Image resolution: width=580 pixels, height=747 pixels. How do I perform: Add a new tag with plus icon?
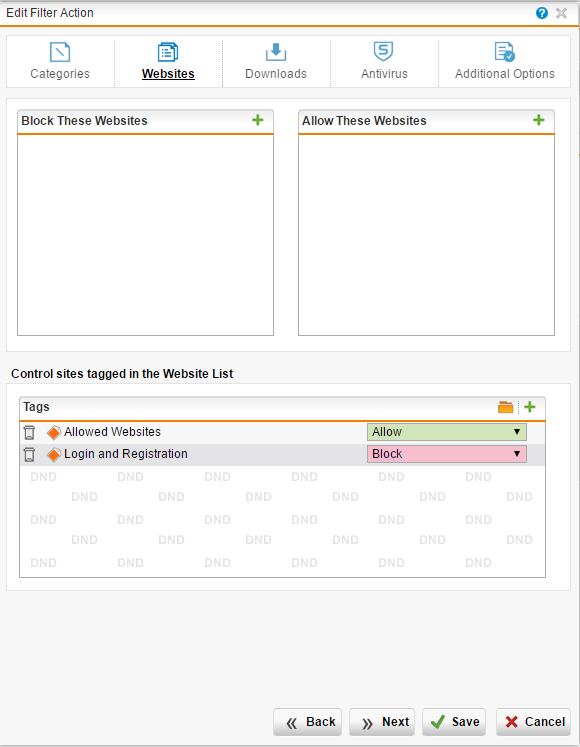(529, 407)
